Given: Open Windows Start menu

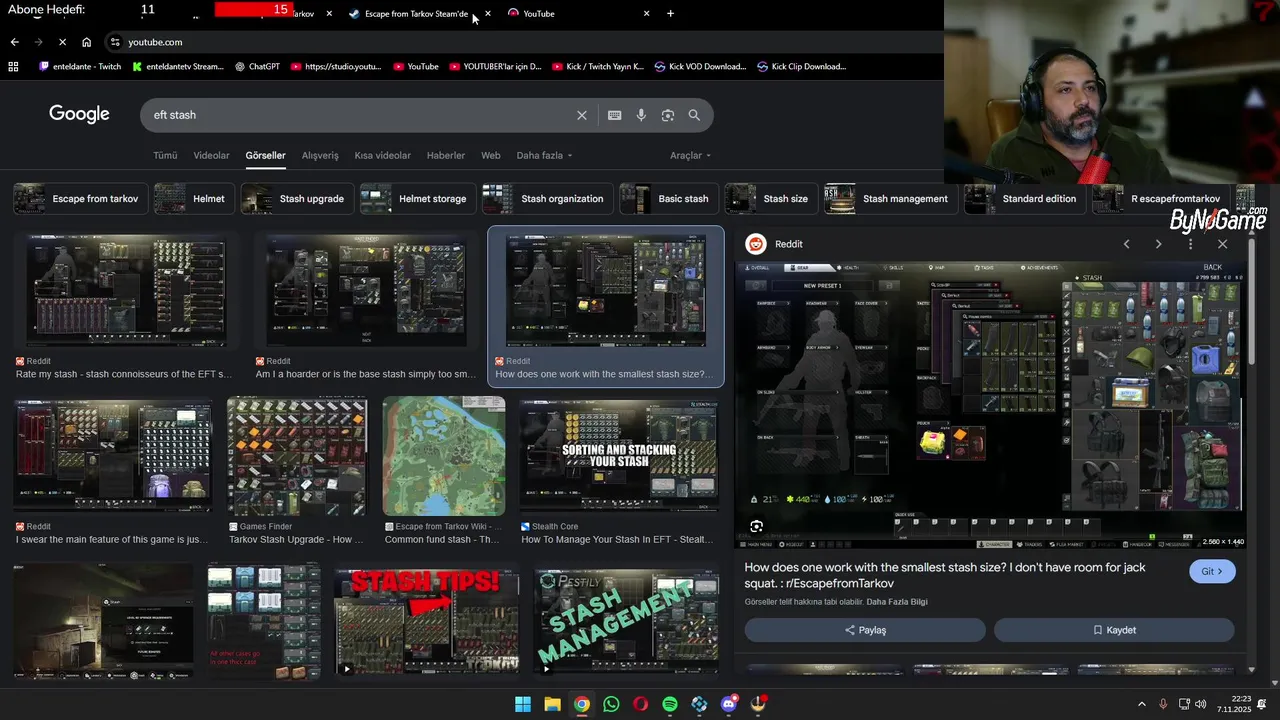Looking at the screenshot, I should [523, 704].
